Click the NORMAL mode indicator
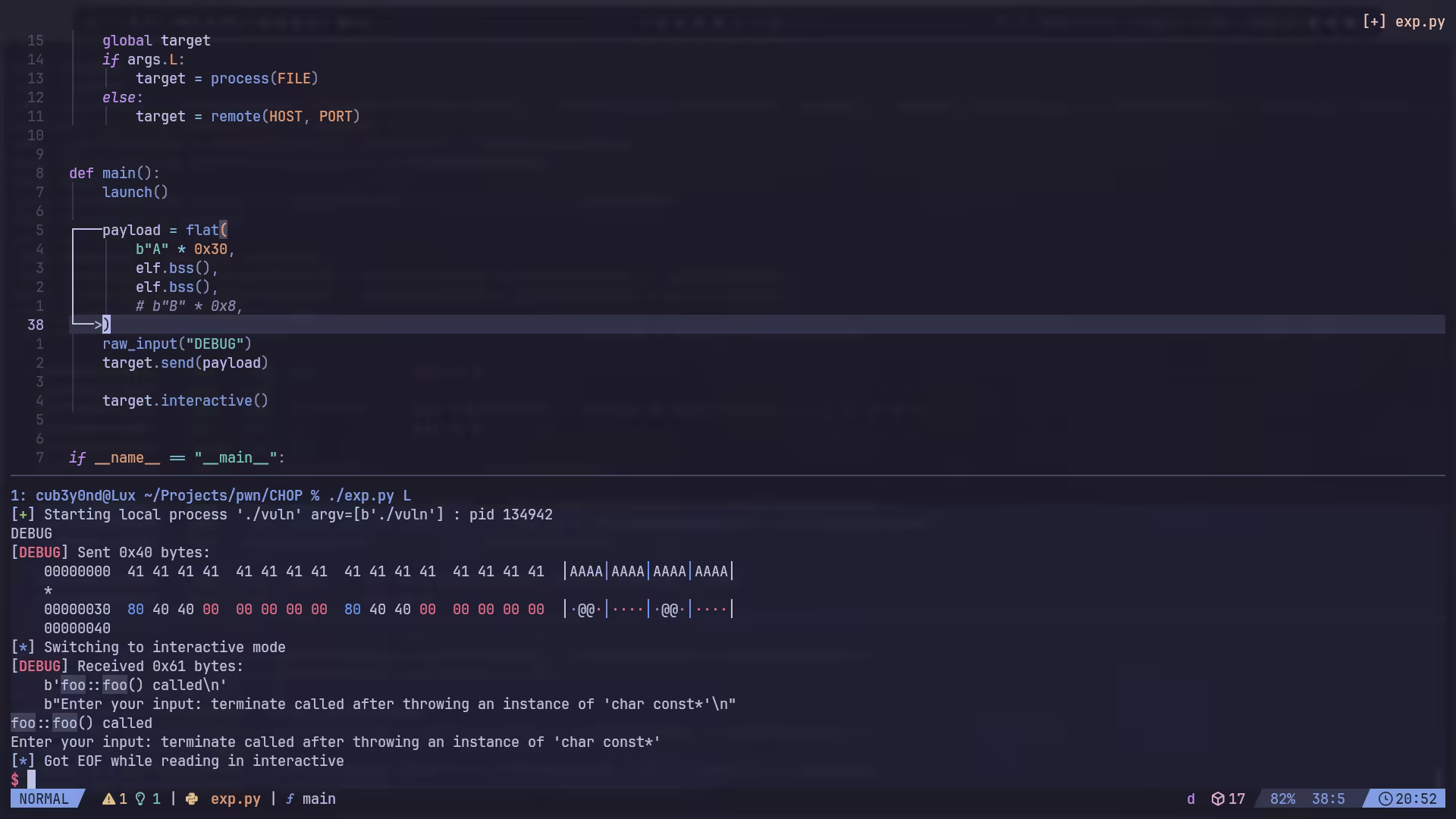Screen dimensions: 1456x819 click(x=44, y=799)
